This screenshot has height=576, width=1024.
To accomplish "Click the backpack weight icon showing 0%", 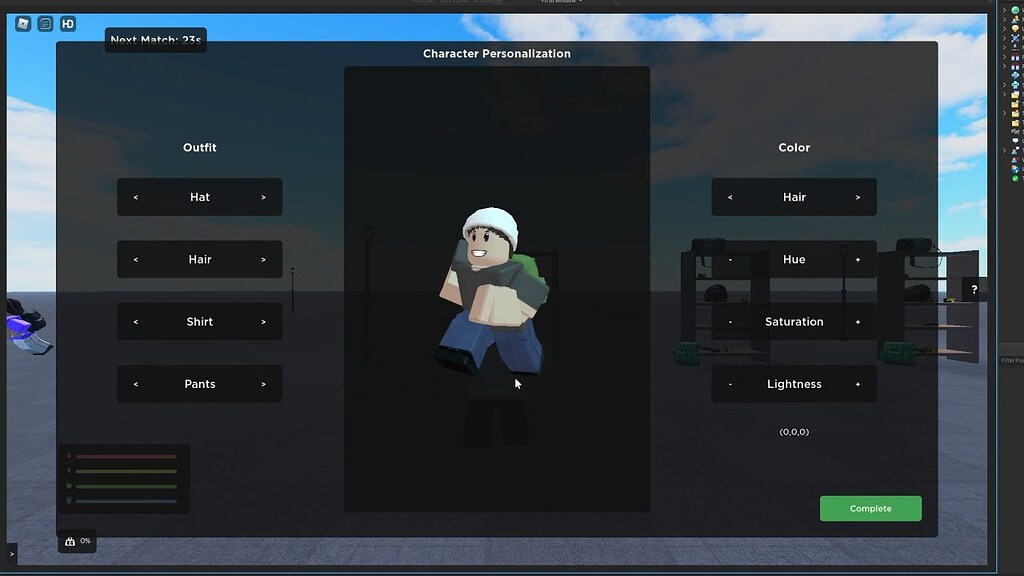I will (x=77, y=541).
